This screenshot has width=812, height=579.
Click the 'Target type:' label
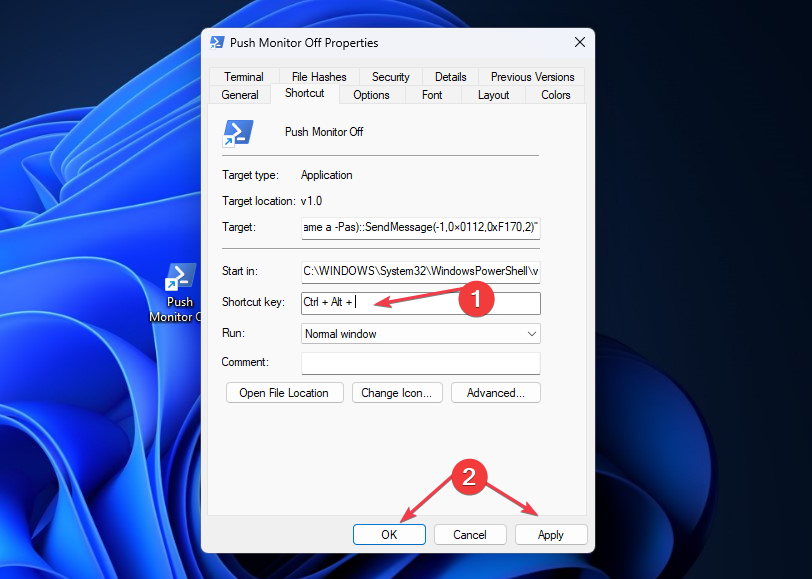[x=250, y=175]
